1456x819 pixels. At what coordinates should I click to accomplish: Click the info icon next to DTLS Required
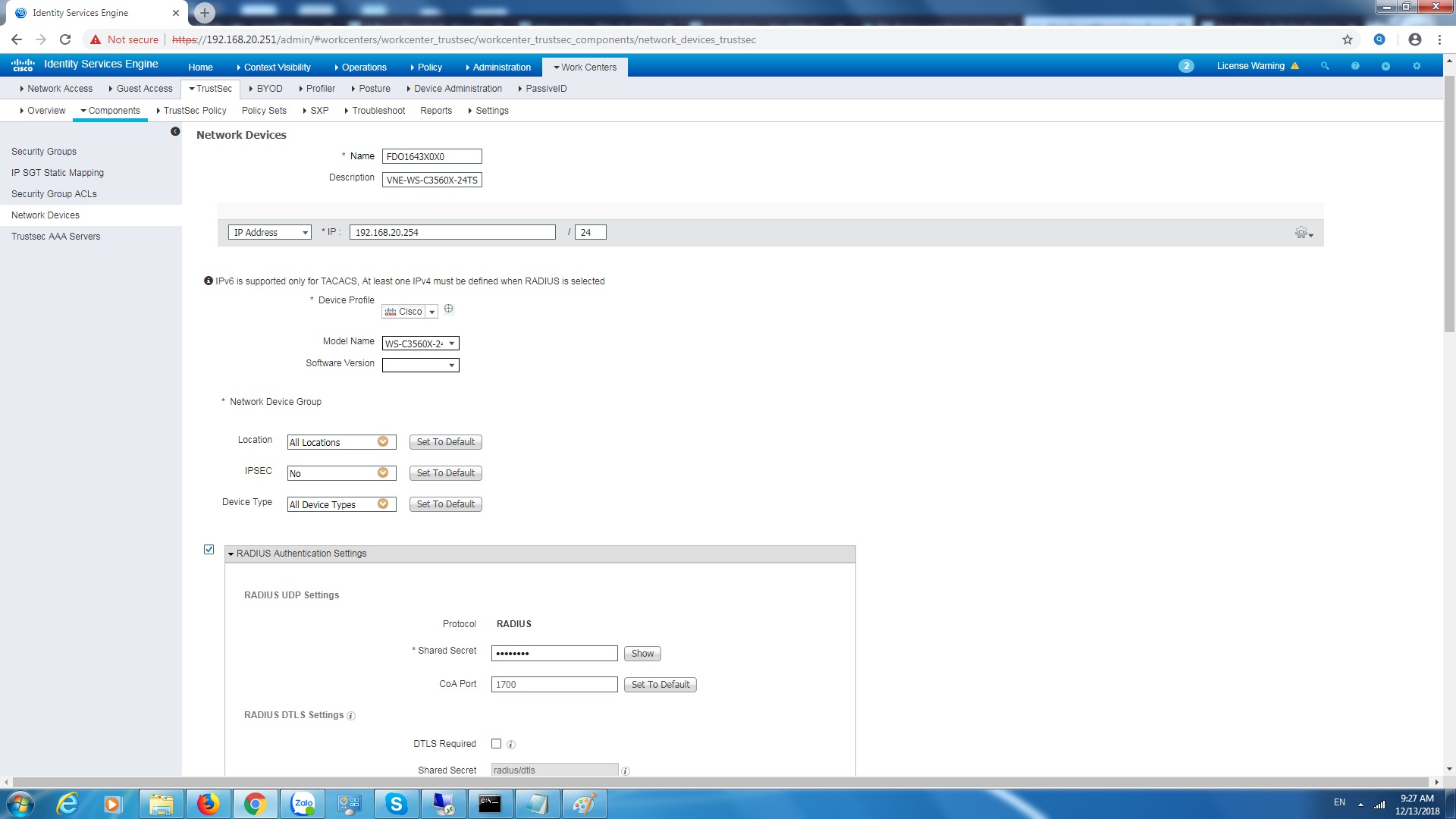(x=510, y=744)
